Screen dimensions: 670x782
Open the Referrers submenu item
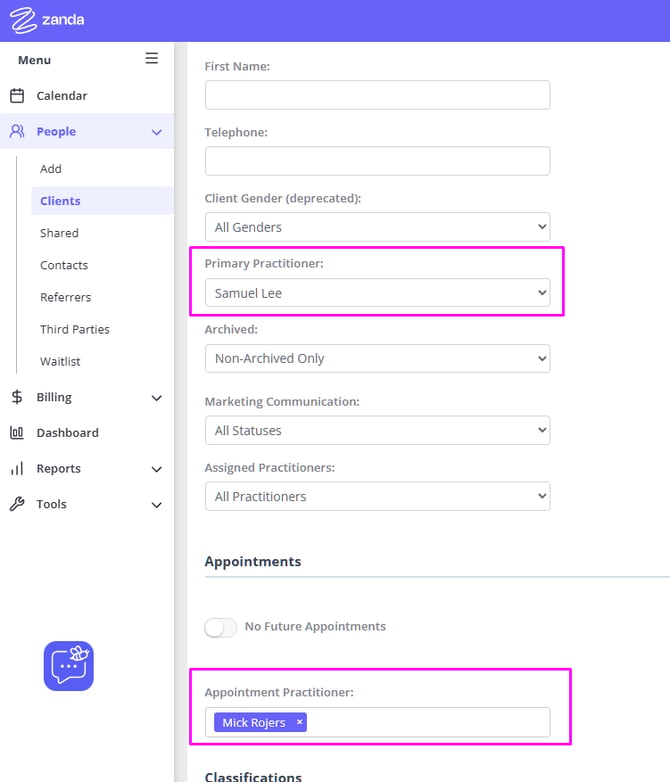(x=65, y=297)
